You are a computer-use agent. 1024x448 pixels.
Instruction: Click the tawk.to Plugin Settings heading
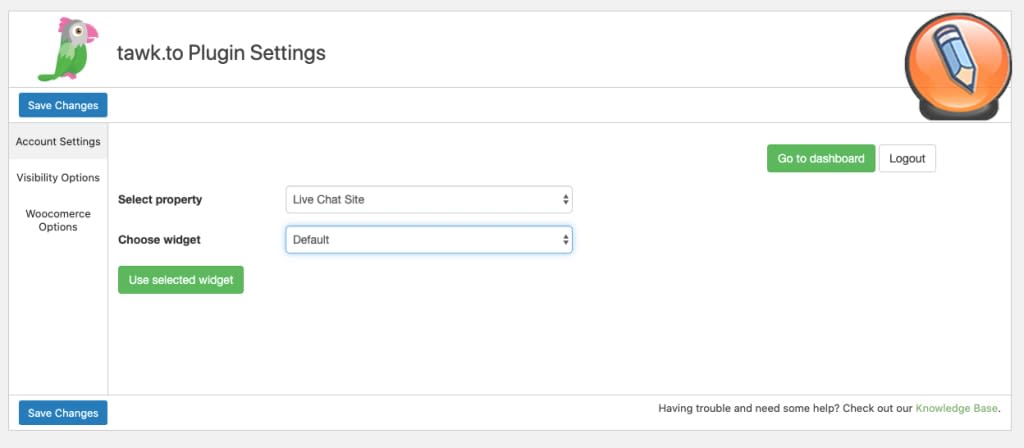[221, 52]
